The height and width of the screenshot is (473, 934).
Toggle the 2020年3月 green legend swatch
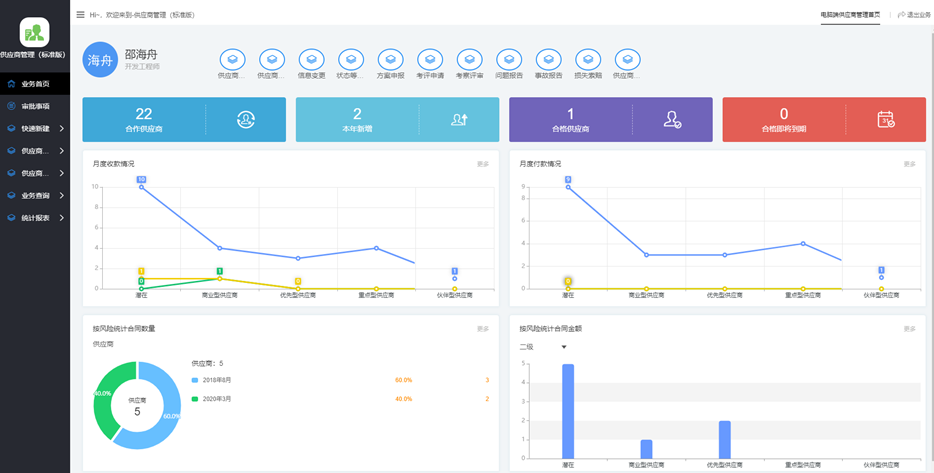coord(195,399)
